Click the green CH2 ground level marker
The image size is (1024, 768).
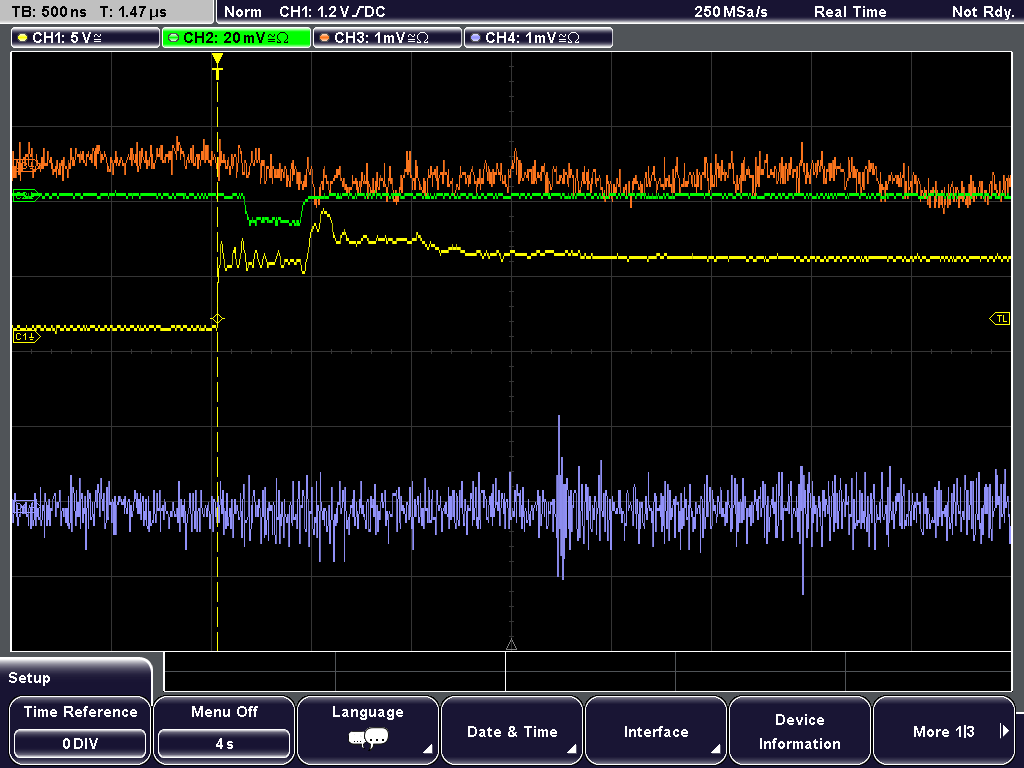(x=26, y=195)
